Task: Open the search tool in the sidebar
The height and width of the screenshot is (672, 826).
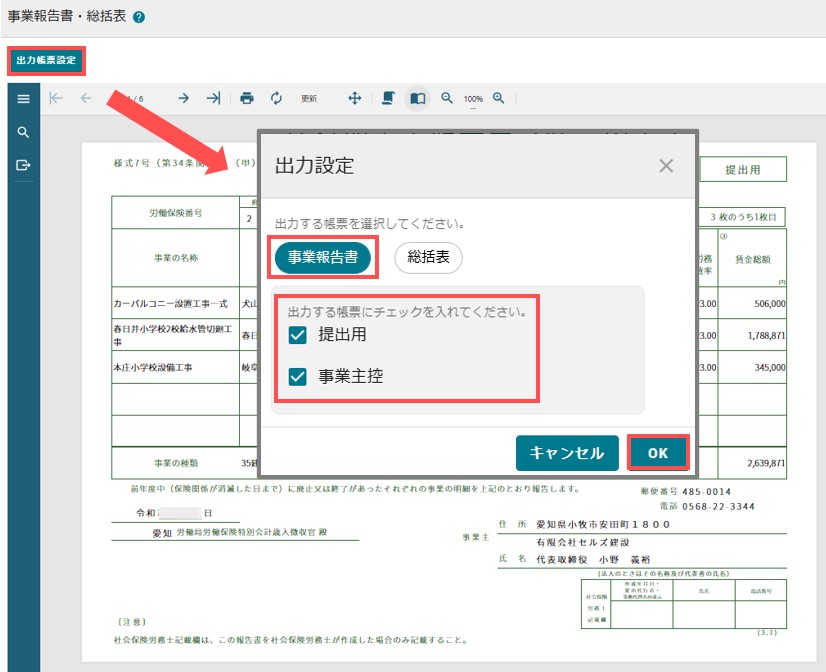Action: (x=23, y=132)
